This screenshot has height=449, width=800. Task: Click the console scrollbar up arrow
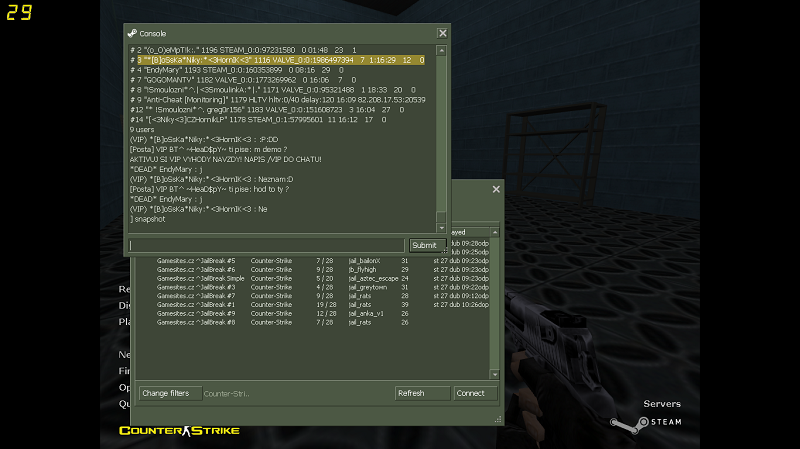[x=441, y=51]
